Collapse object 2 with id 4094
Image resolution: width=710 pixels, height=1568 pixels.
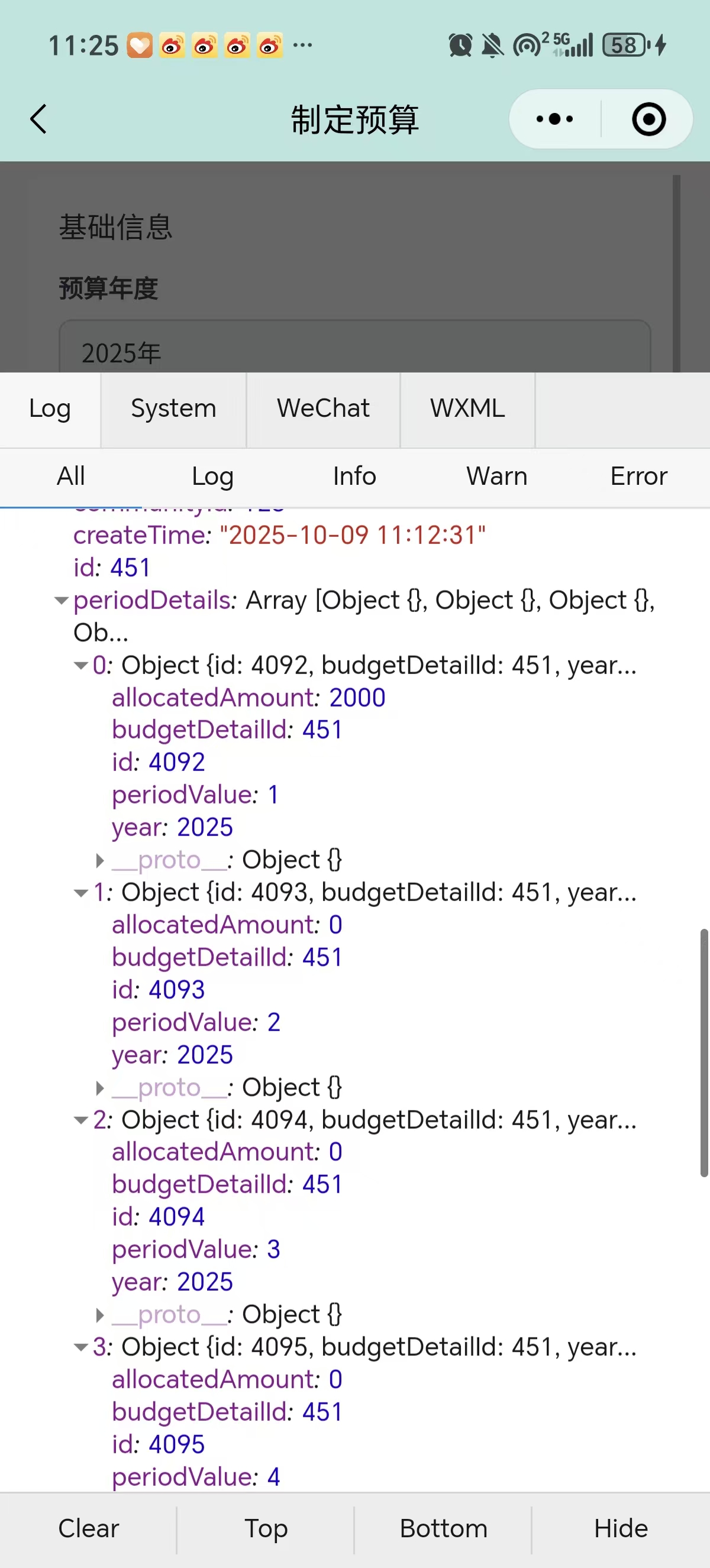(80, 1120)
